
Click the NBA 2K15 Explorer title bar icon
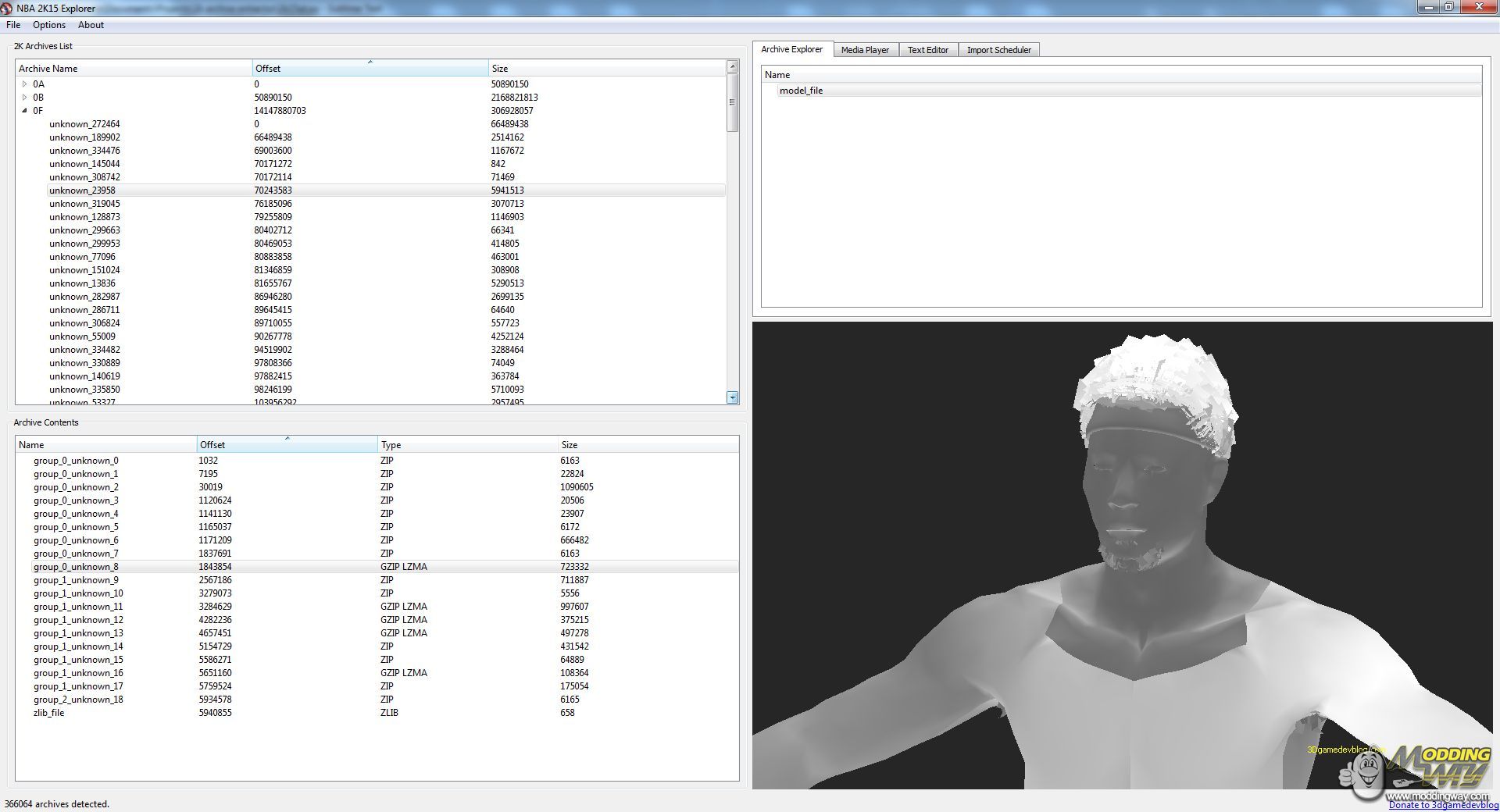7,8
